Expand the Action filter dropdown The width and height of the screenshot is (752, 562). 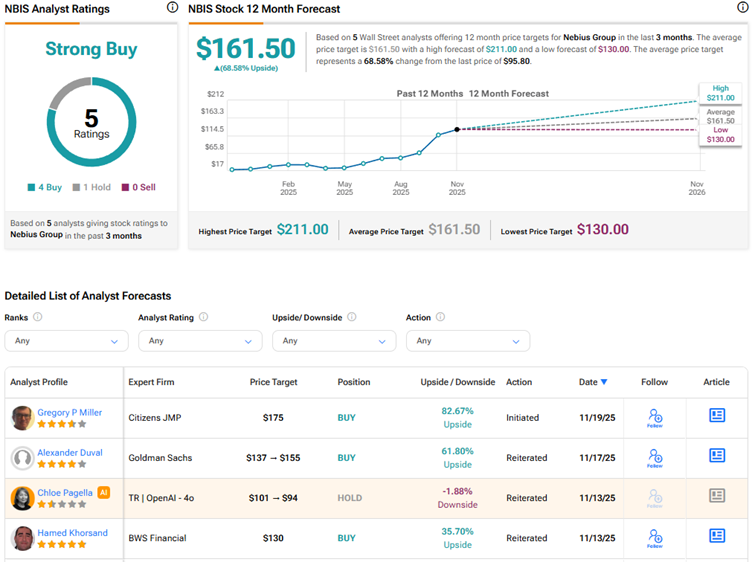(x=468, y=341)
